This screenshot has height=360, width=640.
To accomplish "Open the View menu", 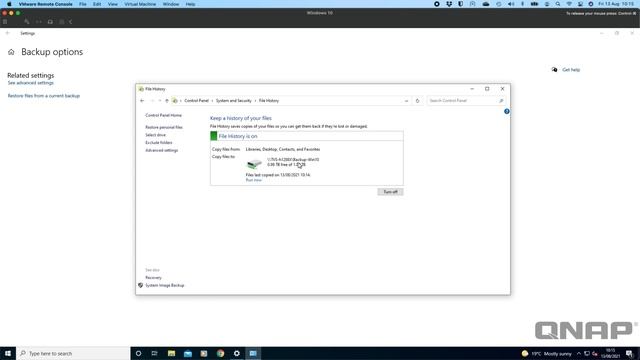I will pos(113,4).
